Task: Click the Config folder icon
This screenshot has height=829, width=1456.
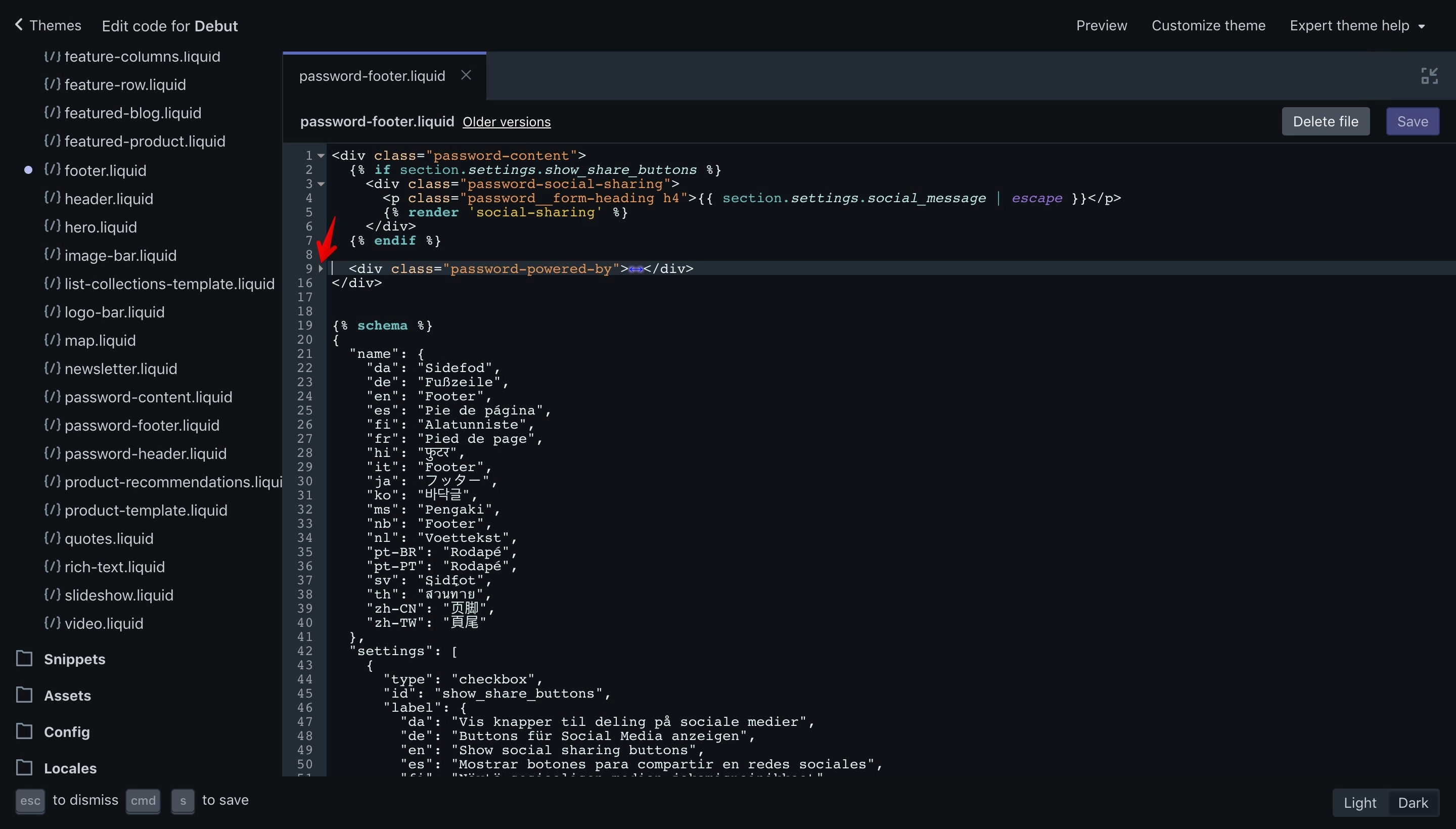Action: [x=24, y=731]
